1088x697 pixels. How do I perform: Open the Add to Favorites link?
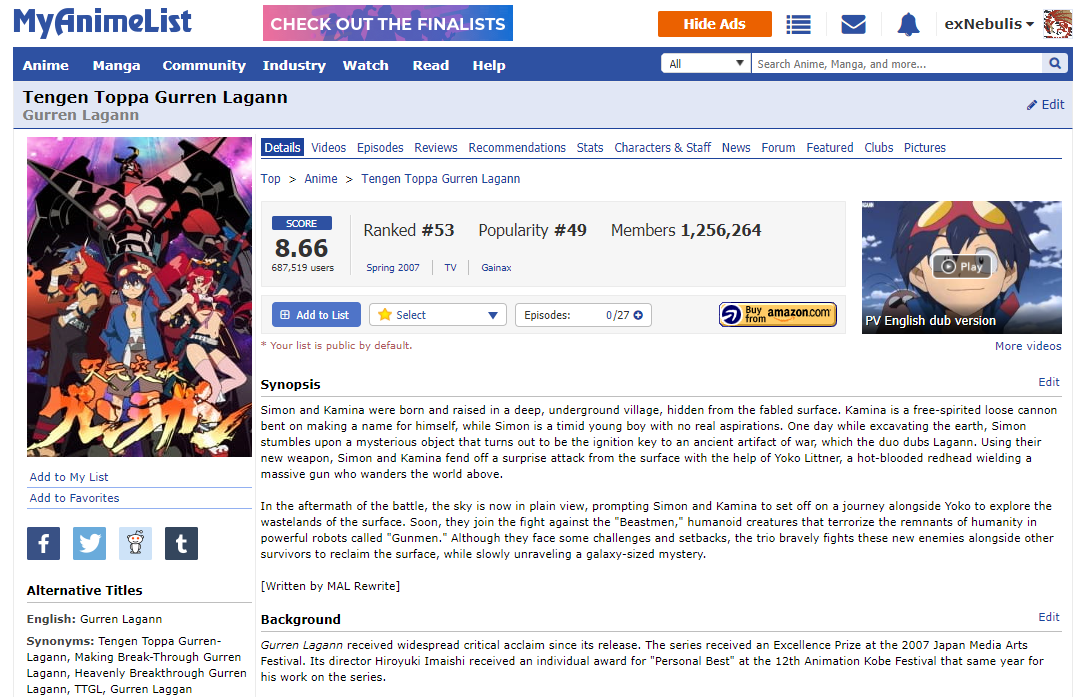click(x=74, y=498)
